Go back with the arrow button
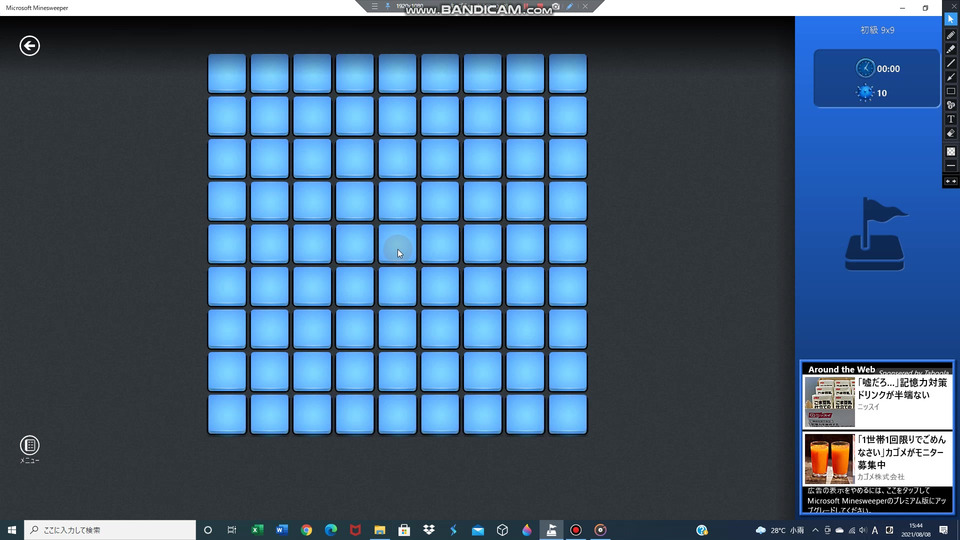The width and height of the screenshot is (960, 540). point(29,46)
